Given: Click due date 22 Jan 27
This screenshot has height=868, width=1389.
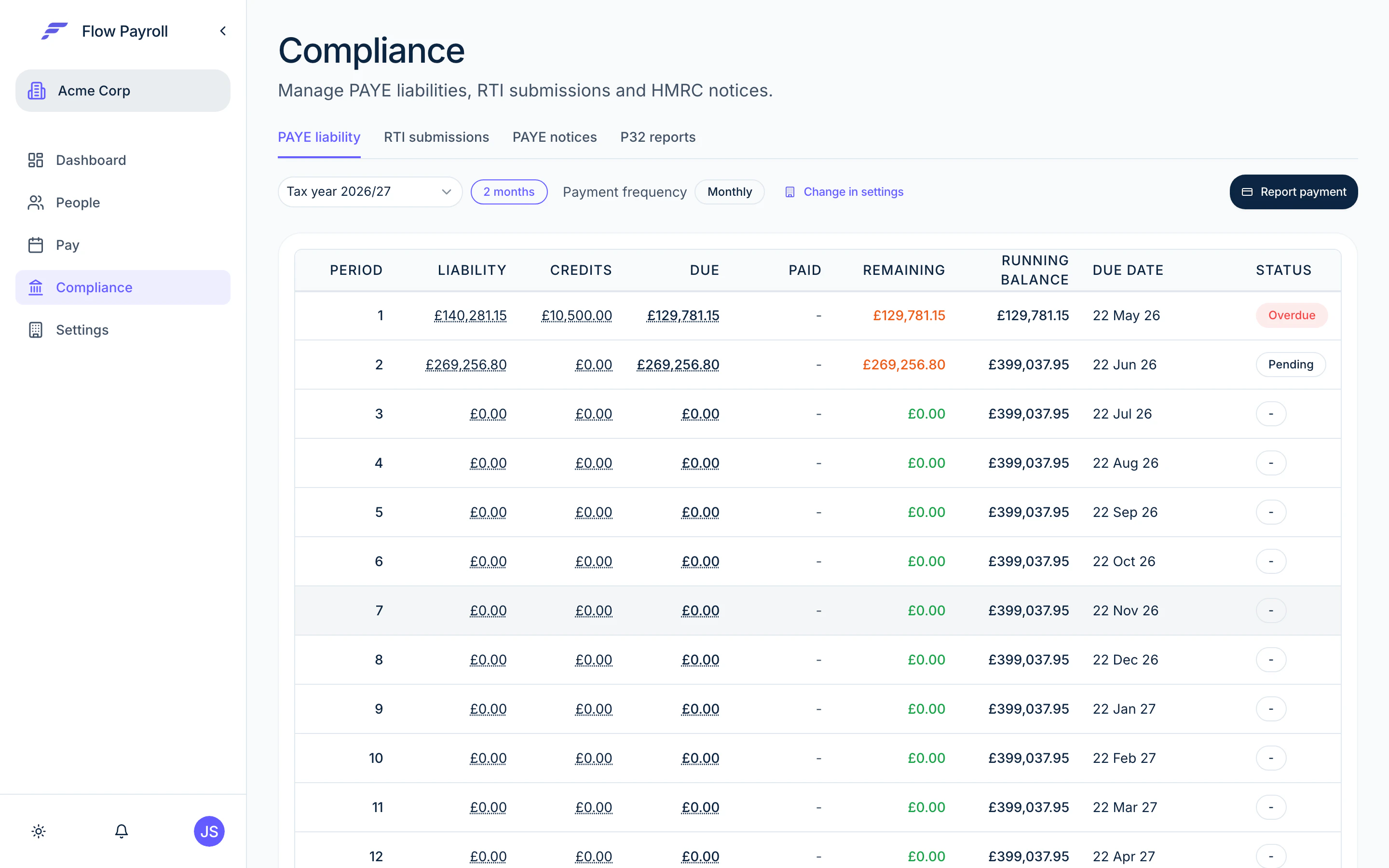Looking at the screenshot, I should pos(1124,708).
